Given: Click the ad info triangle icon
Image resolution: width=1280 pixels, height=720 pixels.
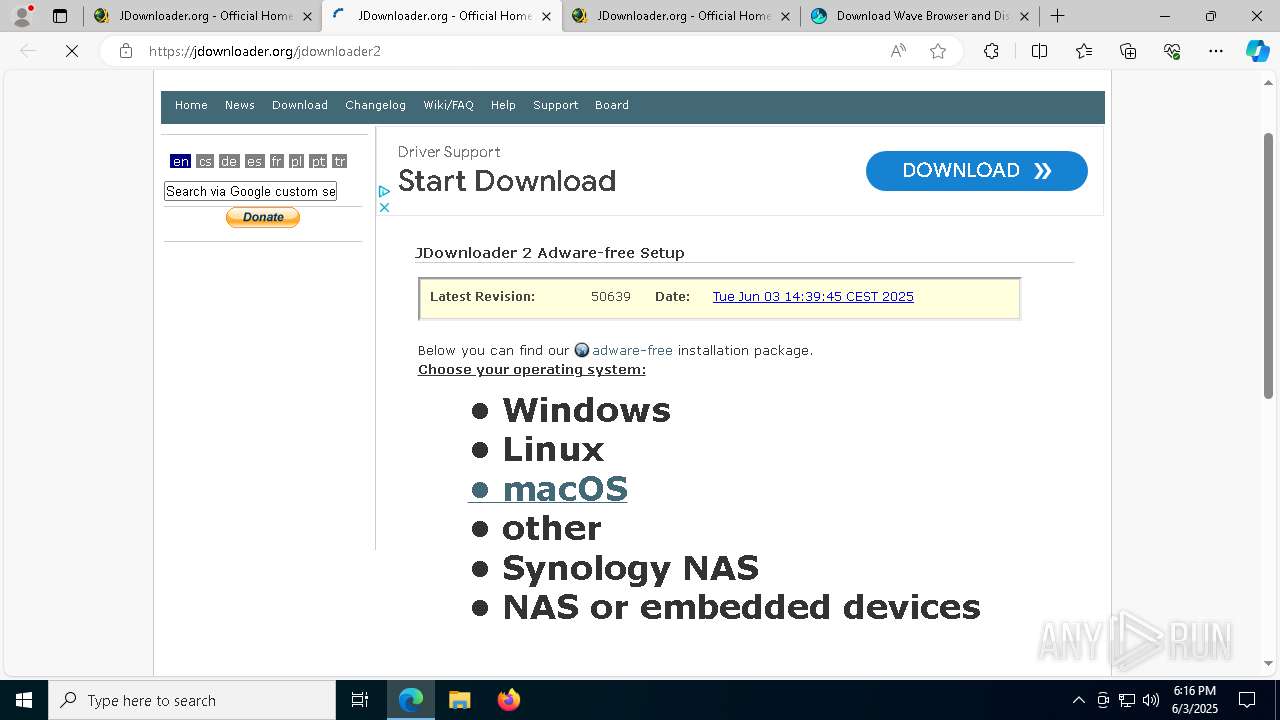Looking at the screenshot, I should click(384, 191).
